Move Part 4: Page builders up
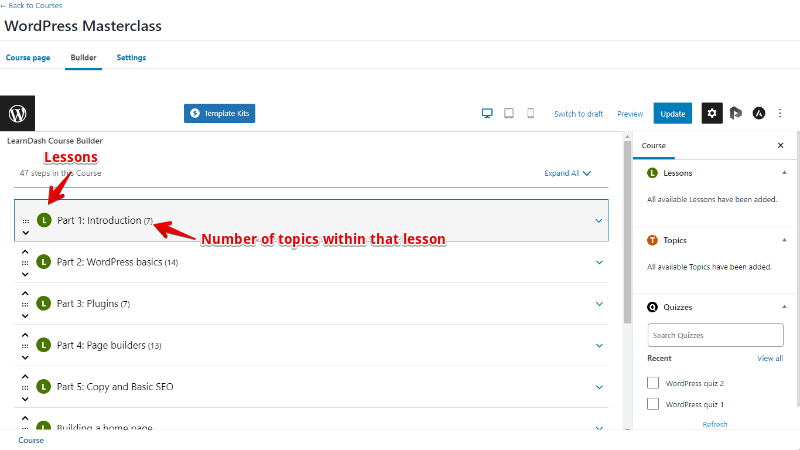Viewport: 800px width, 450px height. [25, 335]
